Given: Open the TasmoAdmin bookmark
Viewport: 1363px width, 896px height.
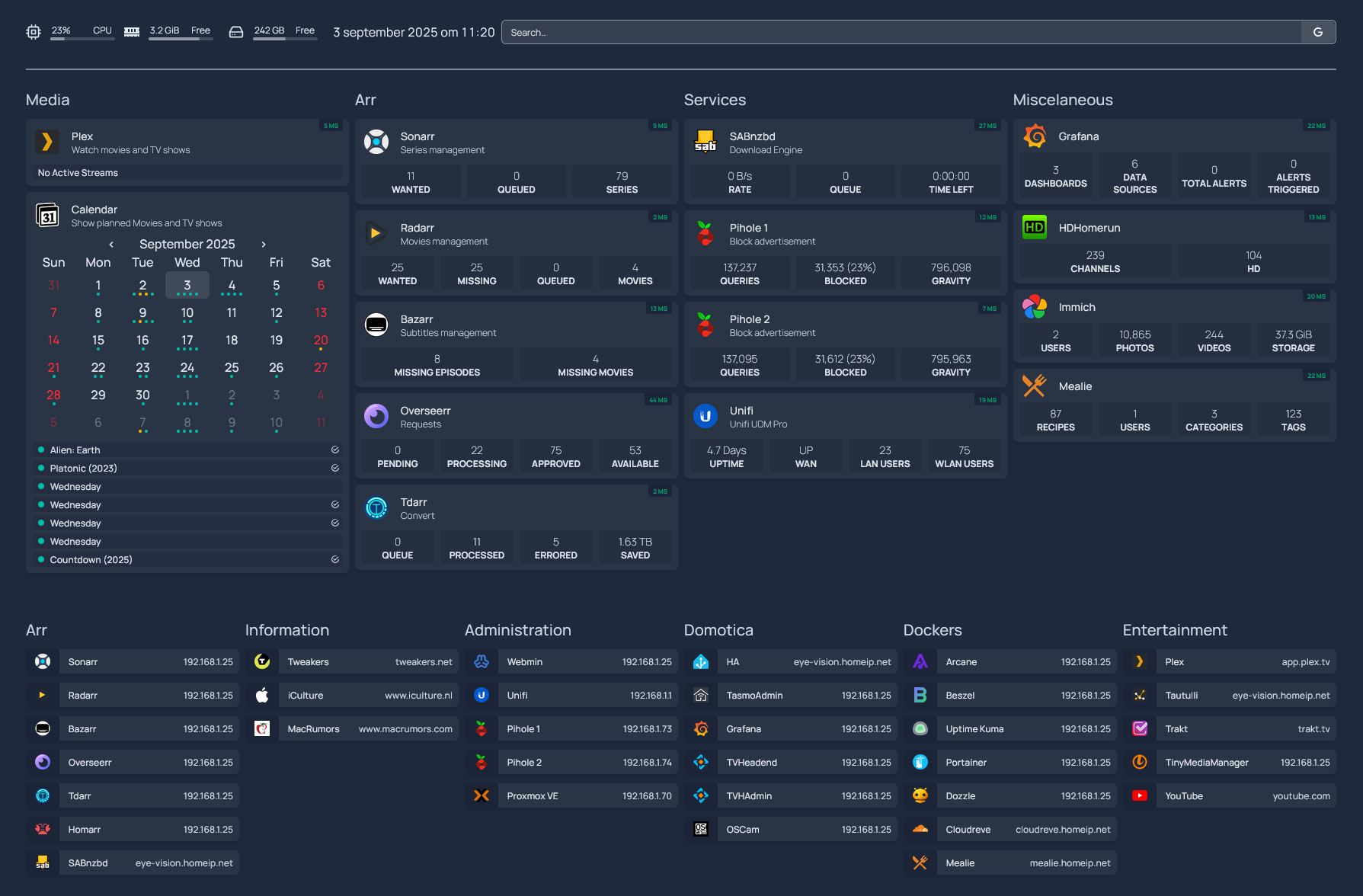Looking at the screenshot, I should (791, 696).
